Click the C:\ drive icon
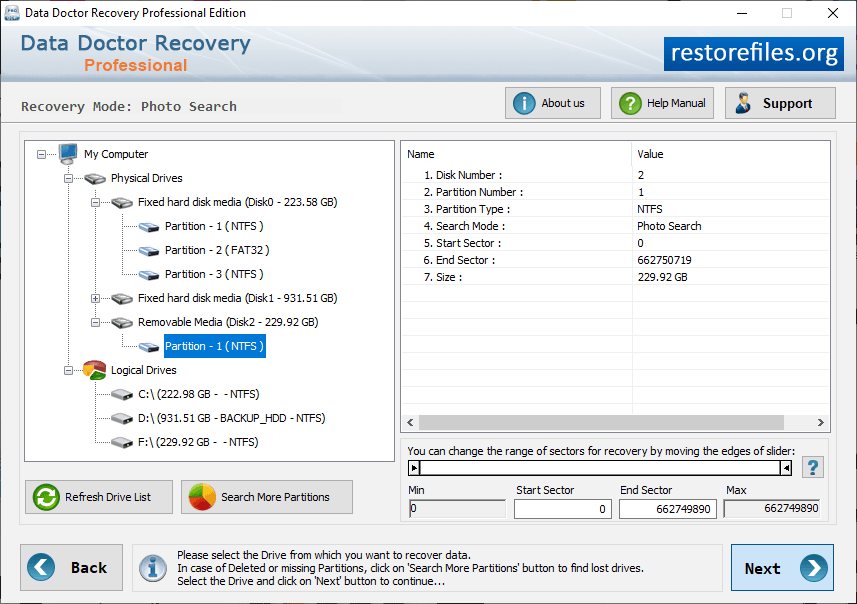Image resolution: width=857 pixels, height=604 pixels. click(x=121, y=394)
